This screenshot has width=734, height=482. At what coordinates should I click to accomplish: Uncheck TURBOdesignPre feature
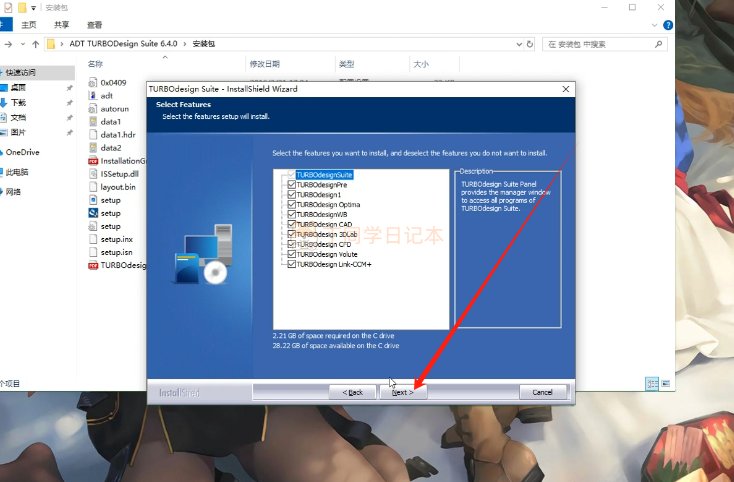292,184
